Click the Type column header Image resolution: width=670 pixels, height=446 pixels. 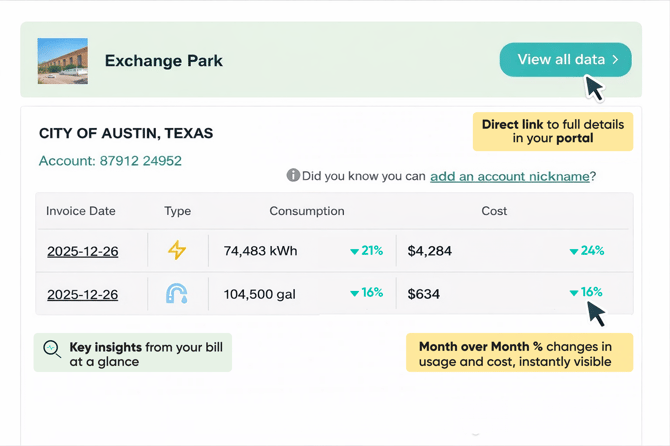(x=177, y=211)
